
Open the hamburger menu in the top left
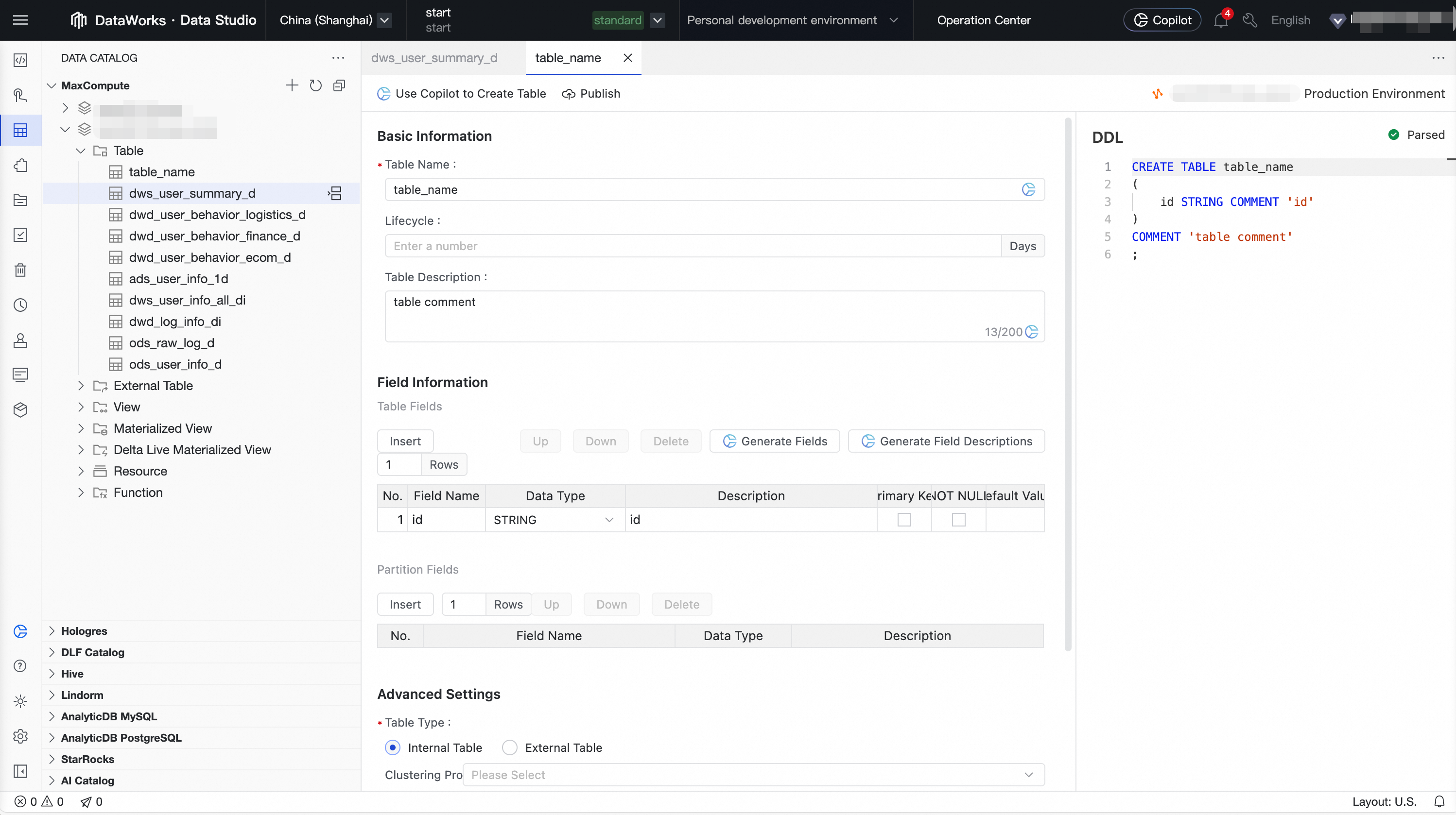click(20, 20)
